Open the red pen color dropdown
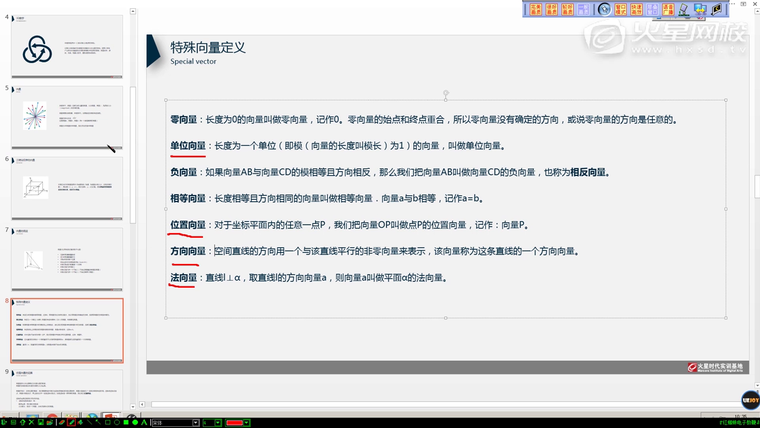 (x=246, y=422)
